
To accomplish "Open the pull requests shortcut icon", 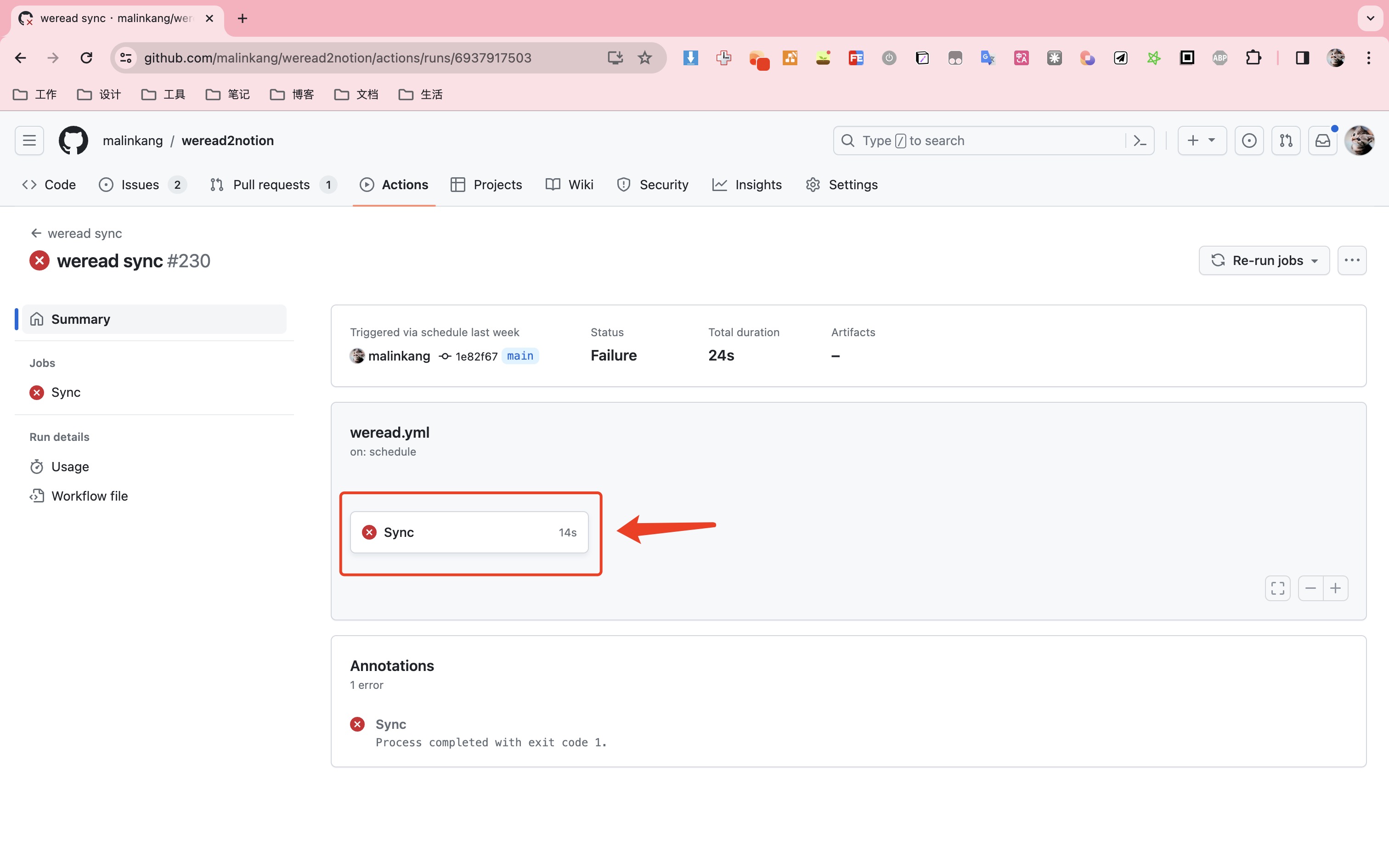I will (x=1286, y=141).
